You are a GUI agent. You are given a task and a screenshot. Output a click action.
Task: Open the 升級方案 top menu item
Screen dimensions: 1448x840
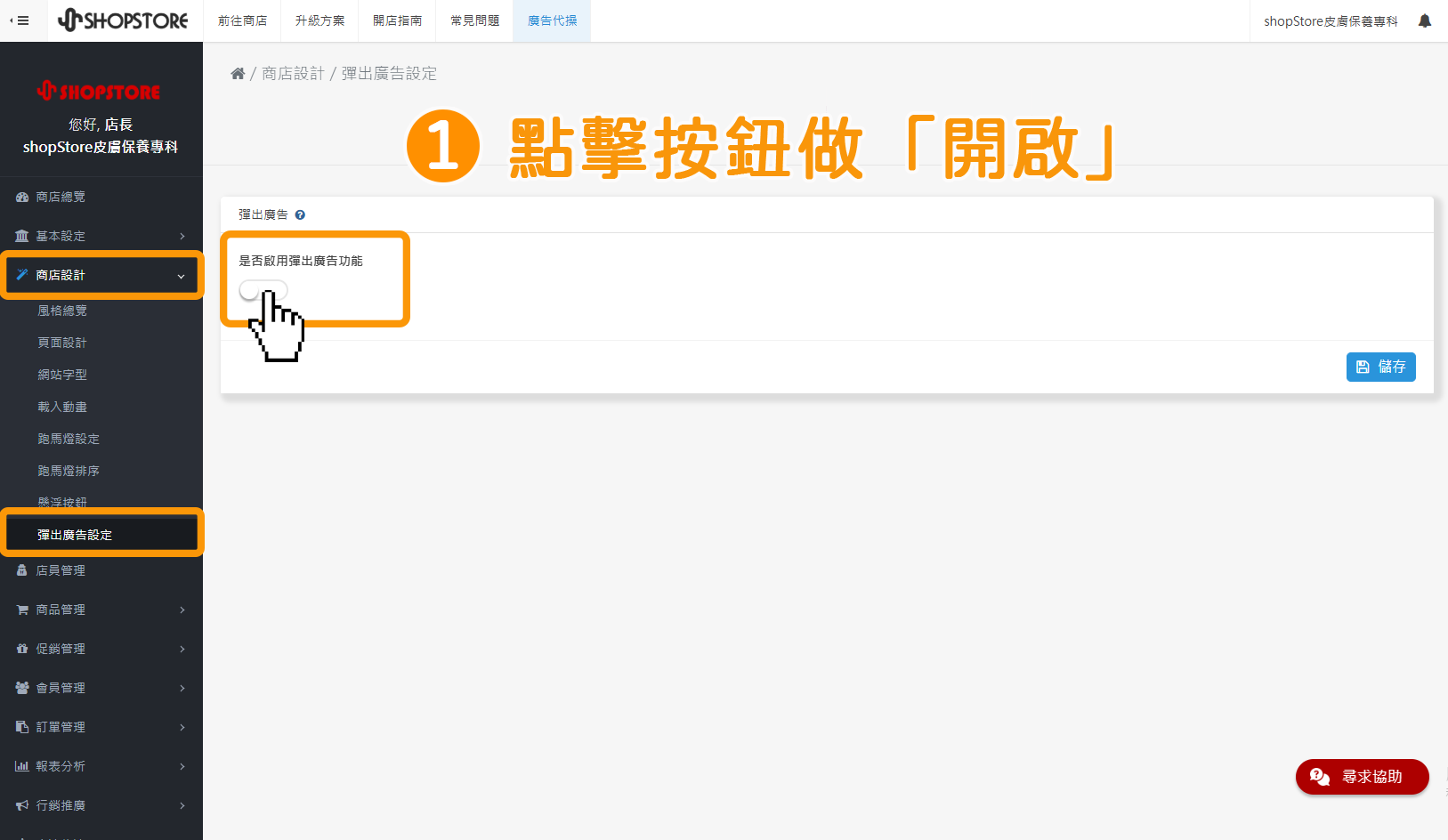[320, 20]
